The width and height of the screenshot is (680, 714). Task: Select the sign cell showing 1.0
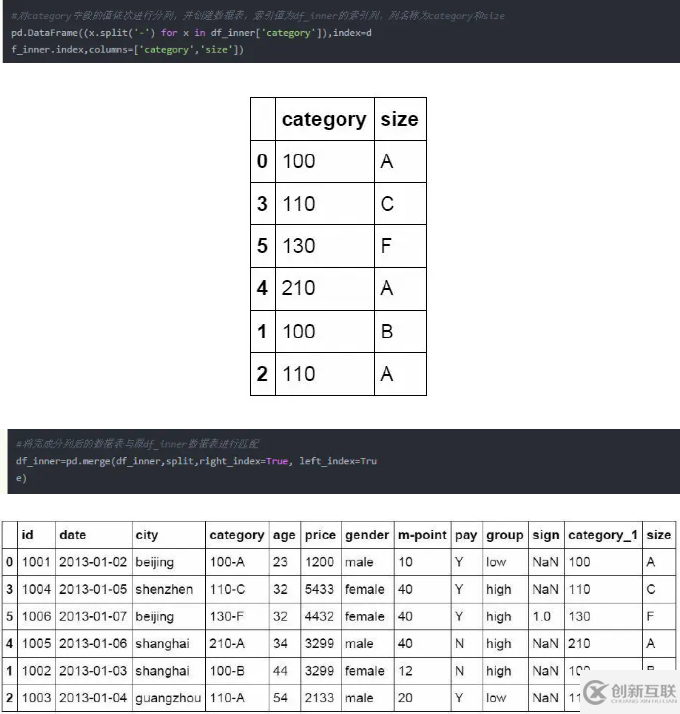click(542, 617)
